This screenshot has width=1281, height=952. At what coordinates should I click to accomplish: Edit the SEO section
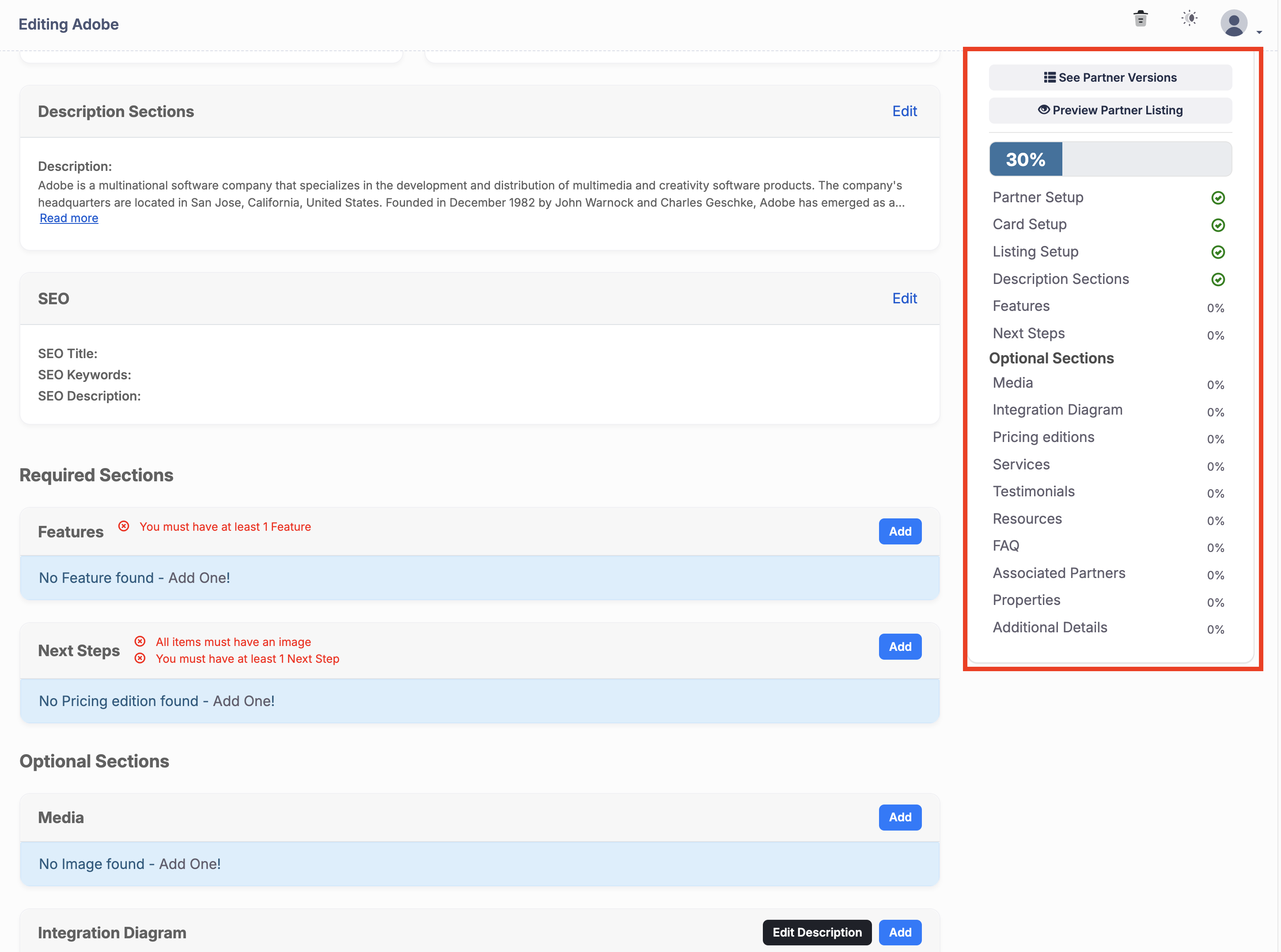click(x=904, y=298)
